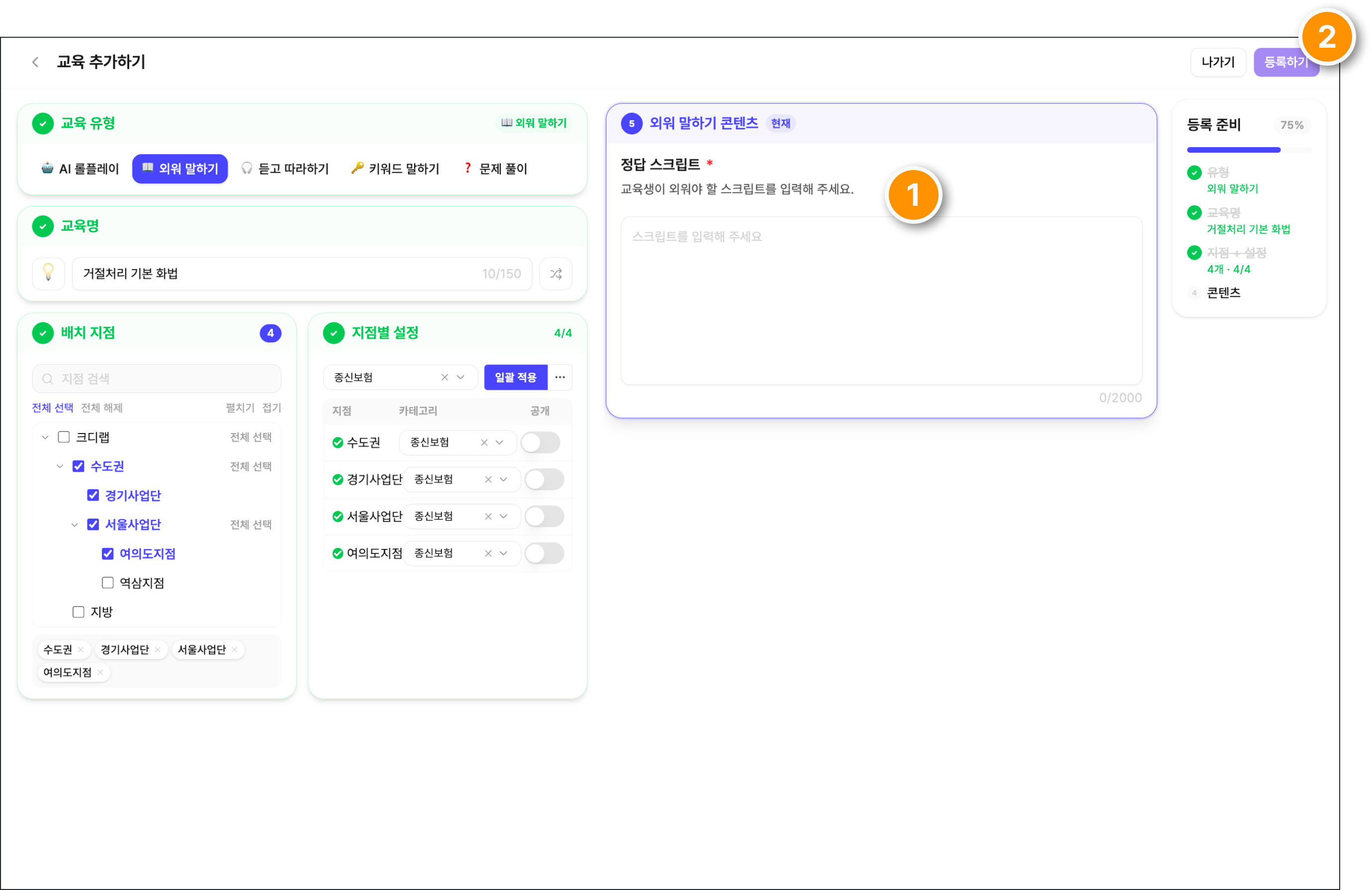Image resolution: width=1372 pixels, height=890 pixels.
Task: Click the search magnifier icon in 지점 검색
Action: (x=48, y=379)
